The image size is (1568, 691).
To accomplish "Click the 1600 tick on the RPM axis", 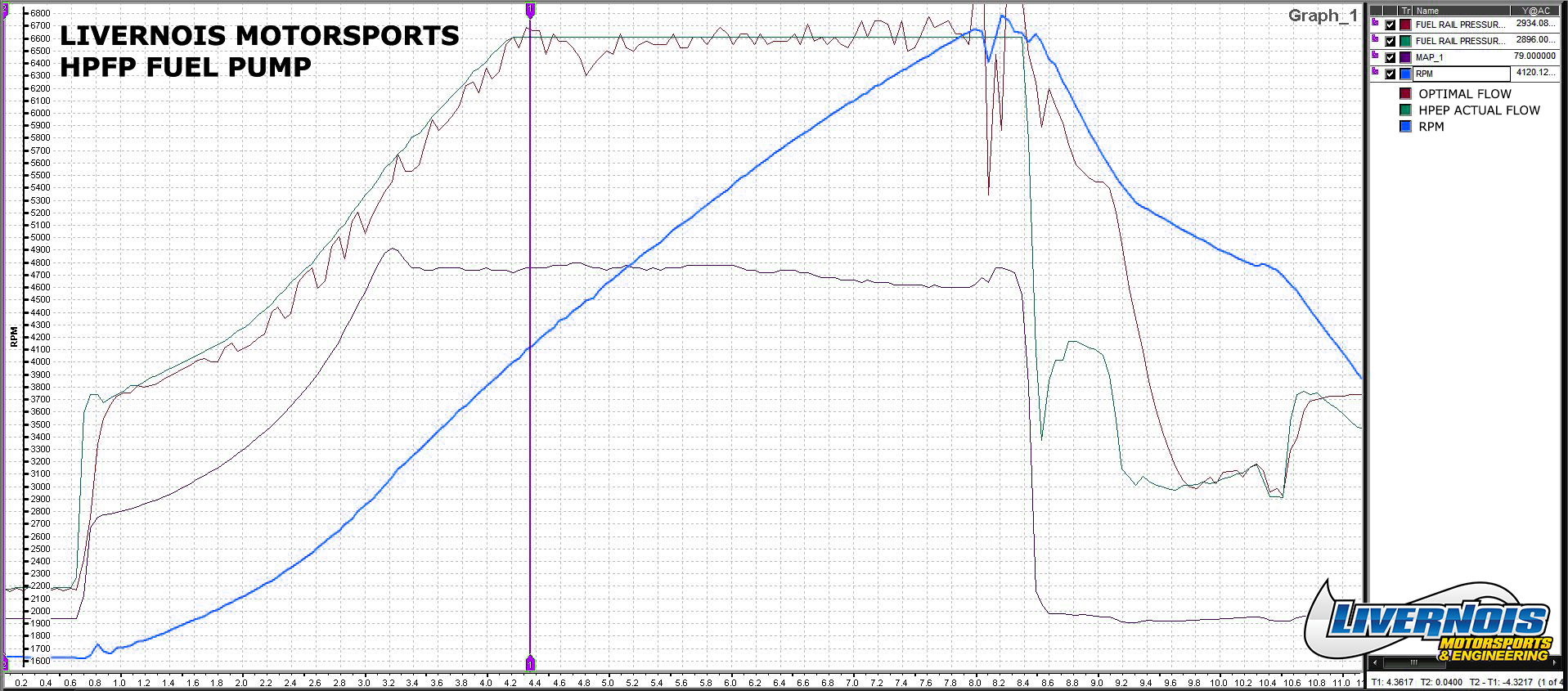I will coord(39,661).
